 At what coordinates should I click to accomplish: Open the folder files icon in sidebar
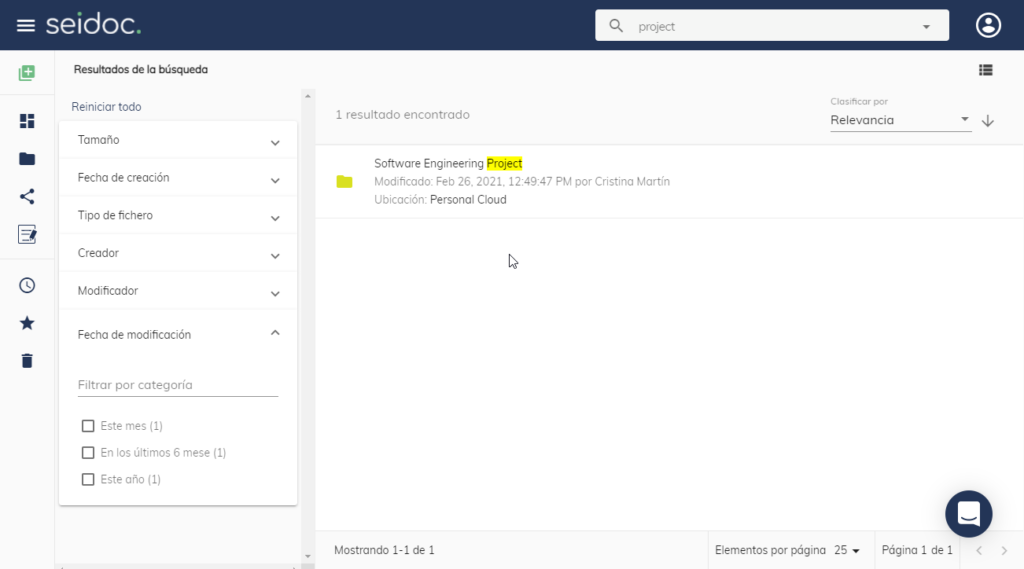point(27,159)
